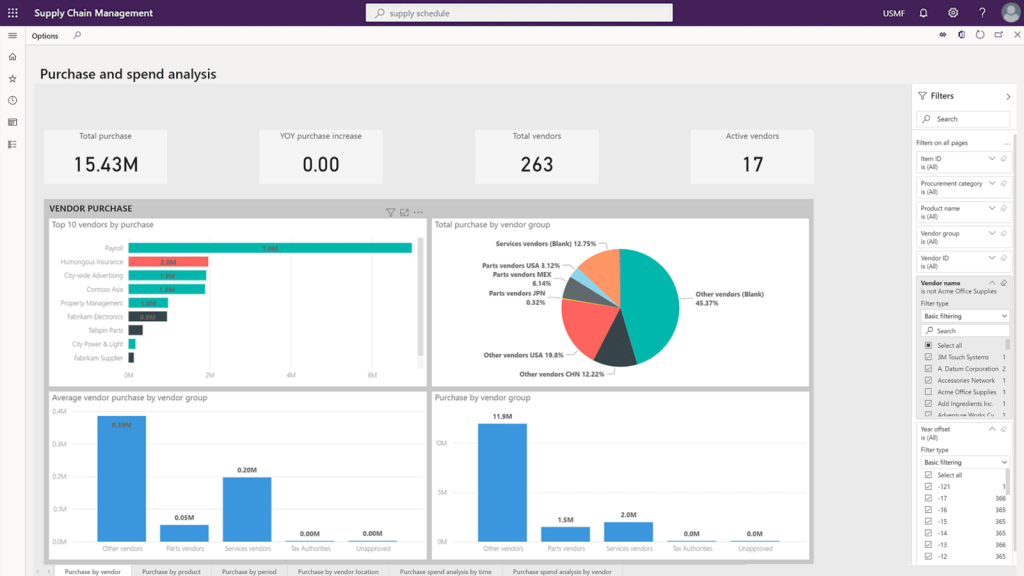
Task: Click the red Humongous Insurance bar
Action: point(167,262)
